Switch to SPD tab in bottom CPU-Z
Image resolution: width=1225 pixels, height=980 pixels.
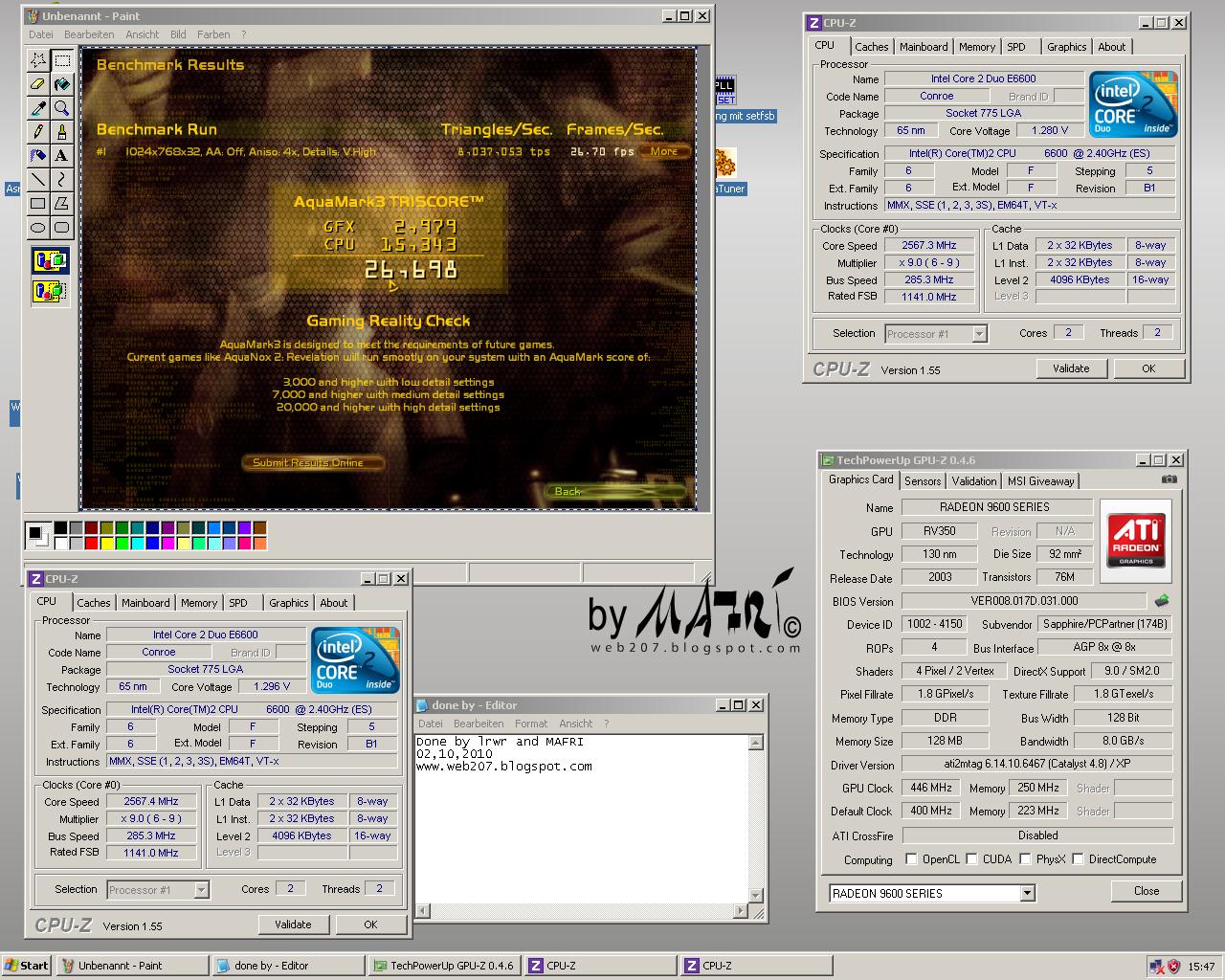(238, 603)
